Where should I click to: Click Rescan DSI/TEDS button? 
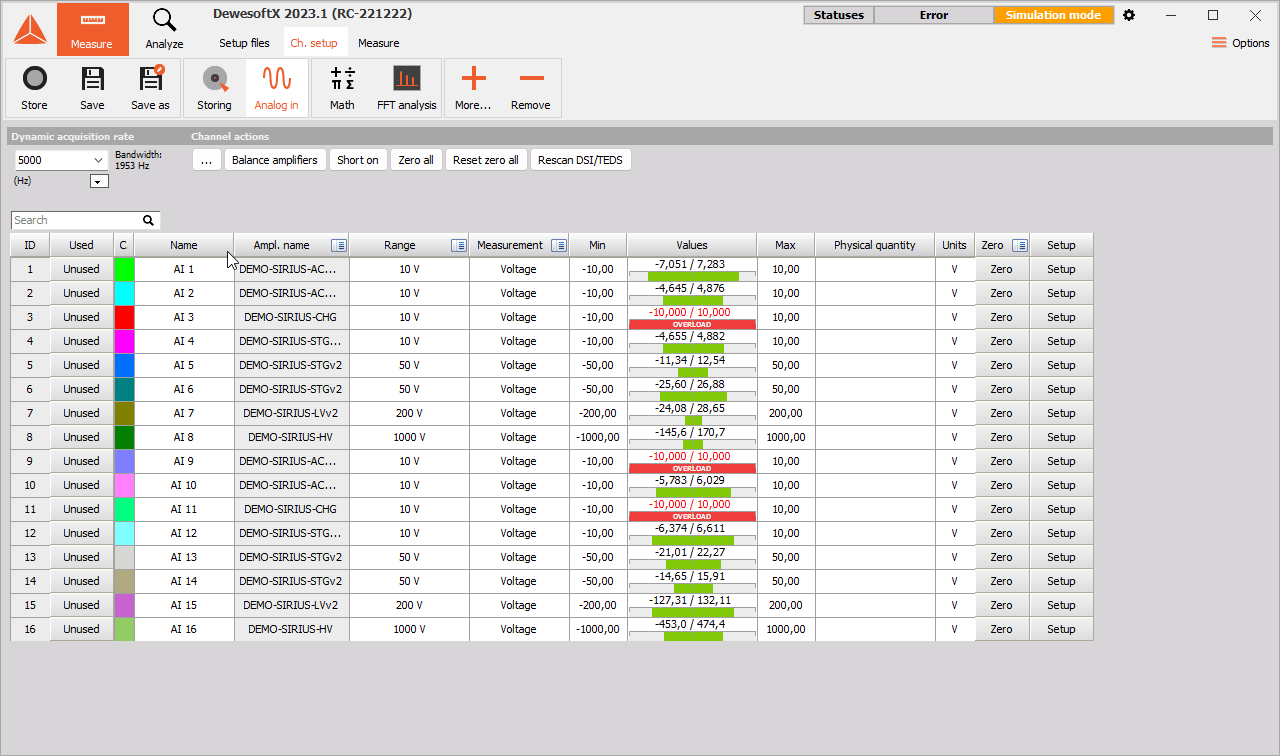tap(581, 160)
